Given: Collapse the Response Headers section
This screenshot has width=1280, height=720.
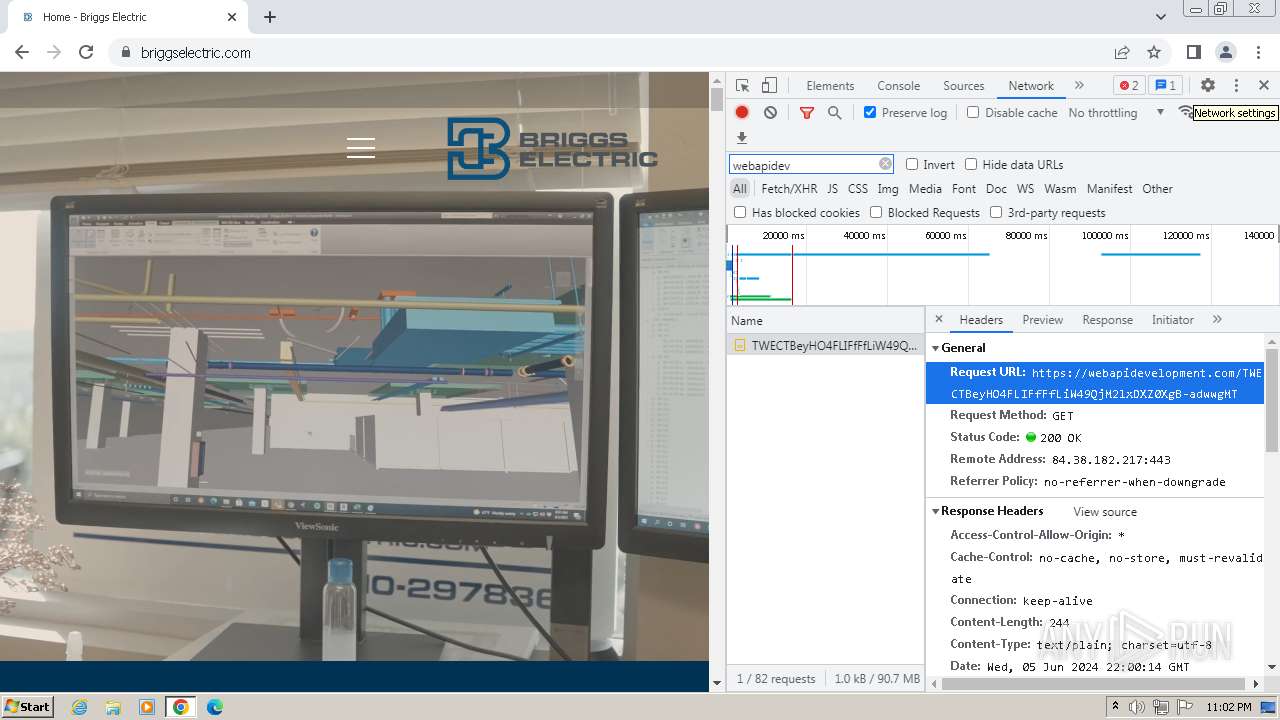Looking at the screenshot, I should pos(936,511).
